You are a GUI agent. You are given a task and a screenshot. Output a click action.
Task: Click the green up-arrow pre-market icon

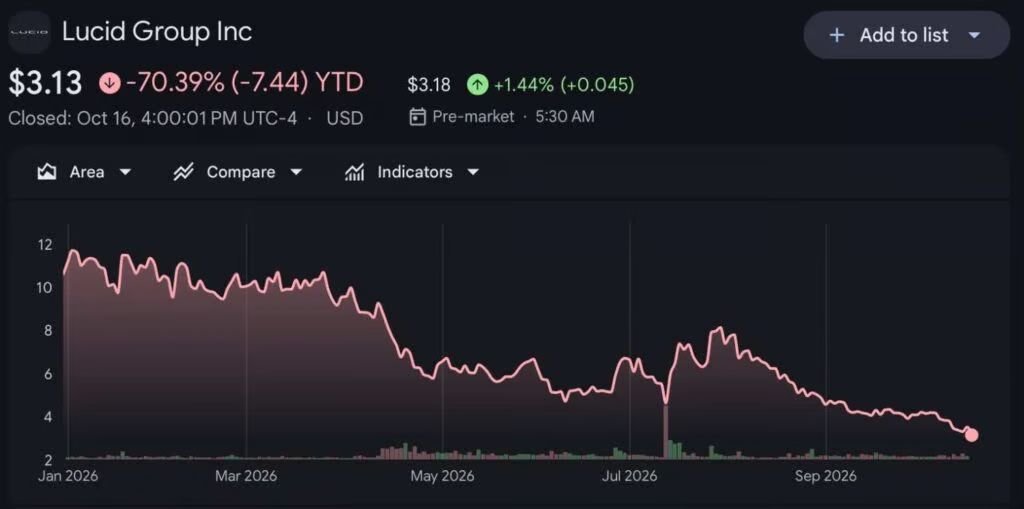(x=477, y=84)
